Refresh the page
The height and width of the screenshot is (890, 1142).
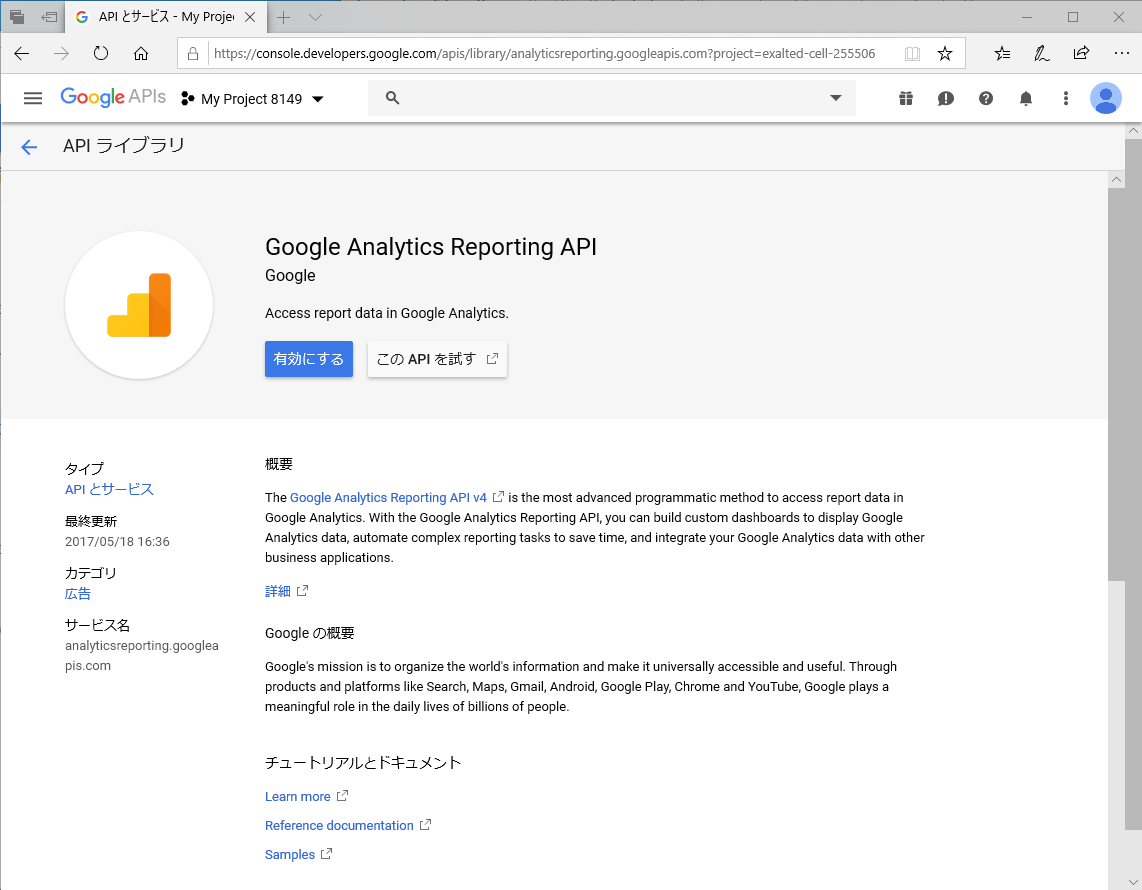[101, 53]
